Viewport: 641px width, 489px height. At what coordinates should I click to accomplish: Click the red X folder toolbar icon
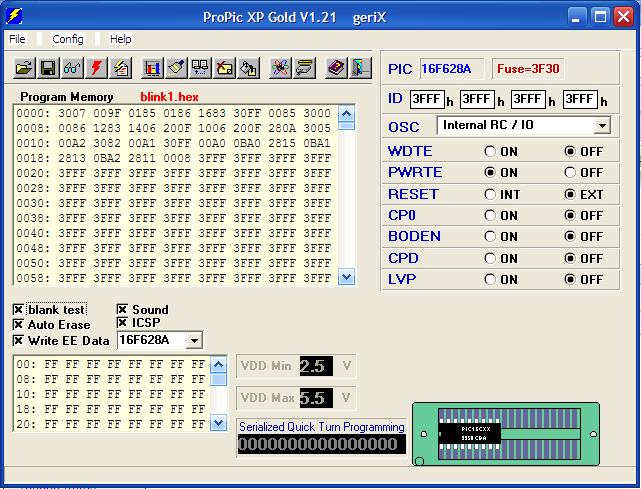(x=224, y=68)
